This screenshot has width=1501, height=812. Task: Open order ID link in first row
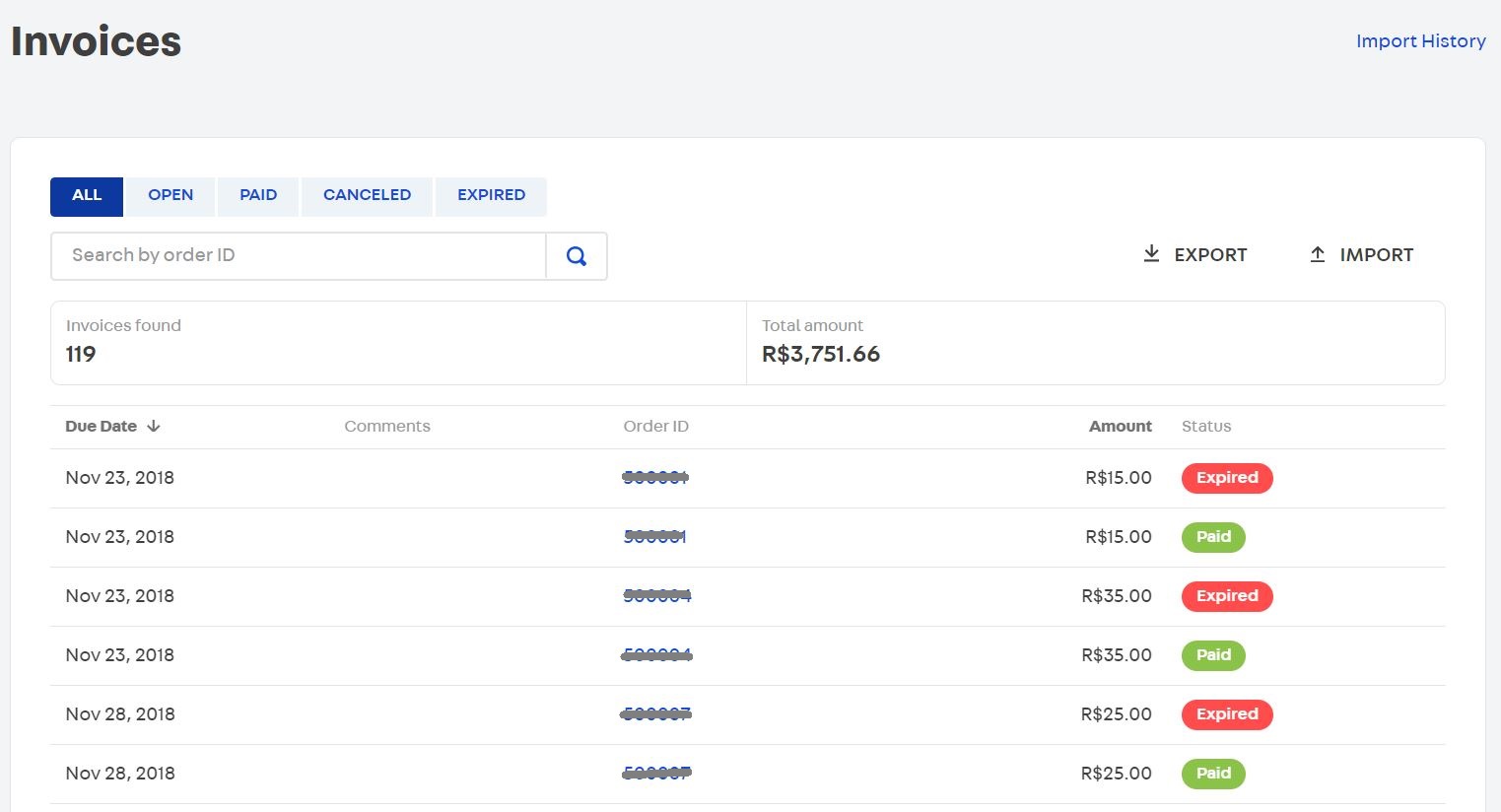pos(655,478)
